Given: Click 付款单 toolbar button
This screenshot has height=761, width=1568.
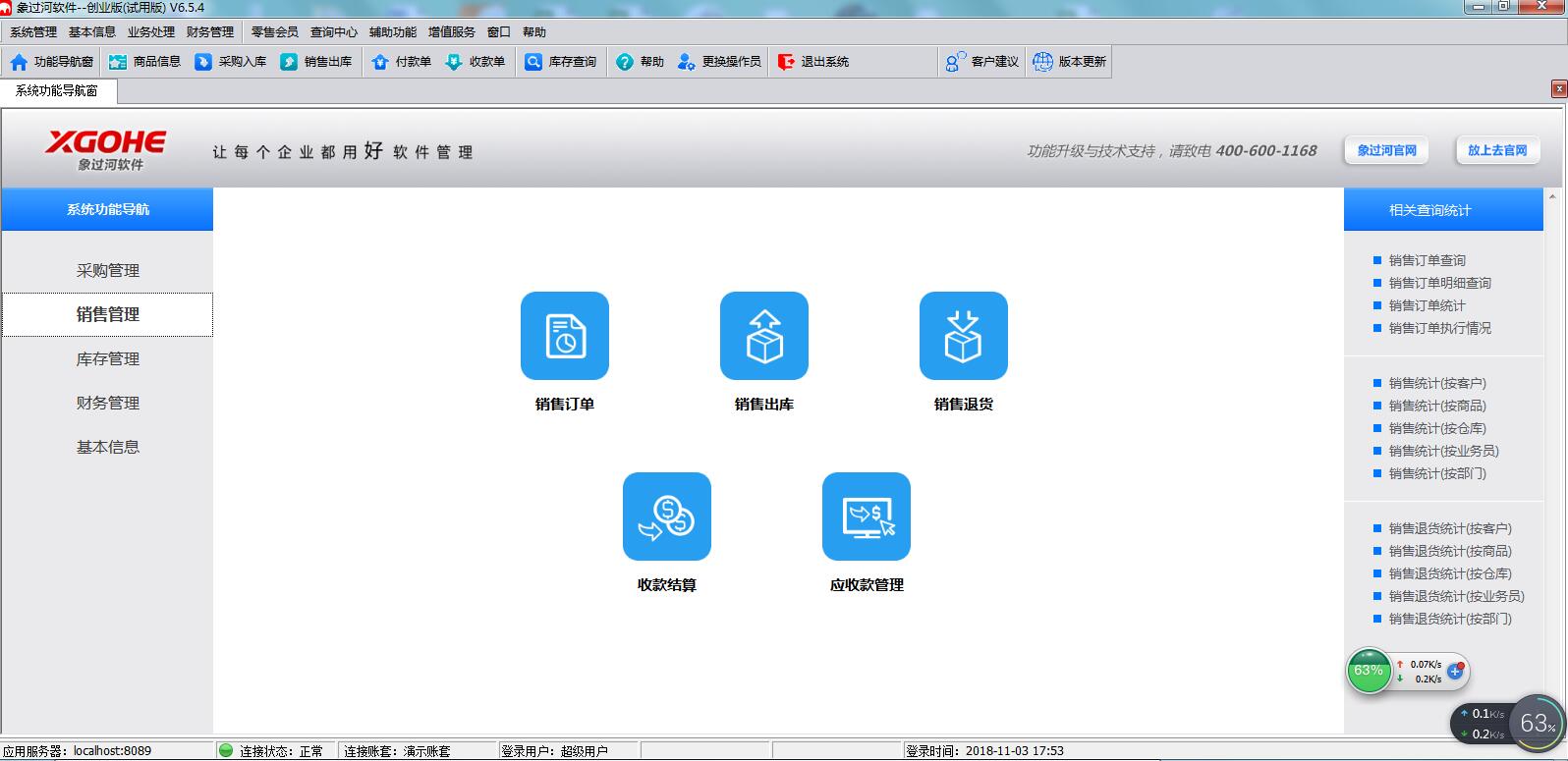Looking at the screenshot, I should tap(402, 62).
